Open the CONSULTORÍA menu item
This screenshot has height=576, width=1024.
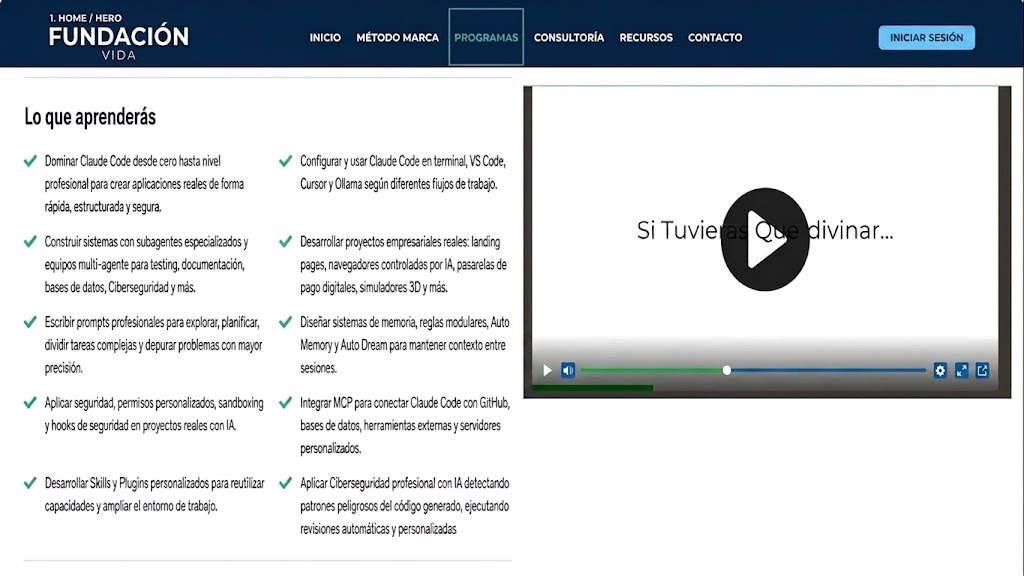[569, 38]
